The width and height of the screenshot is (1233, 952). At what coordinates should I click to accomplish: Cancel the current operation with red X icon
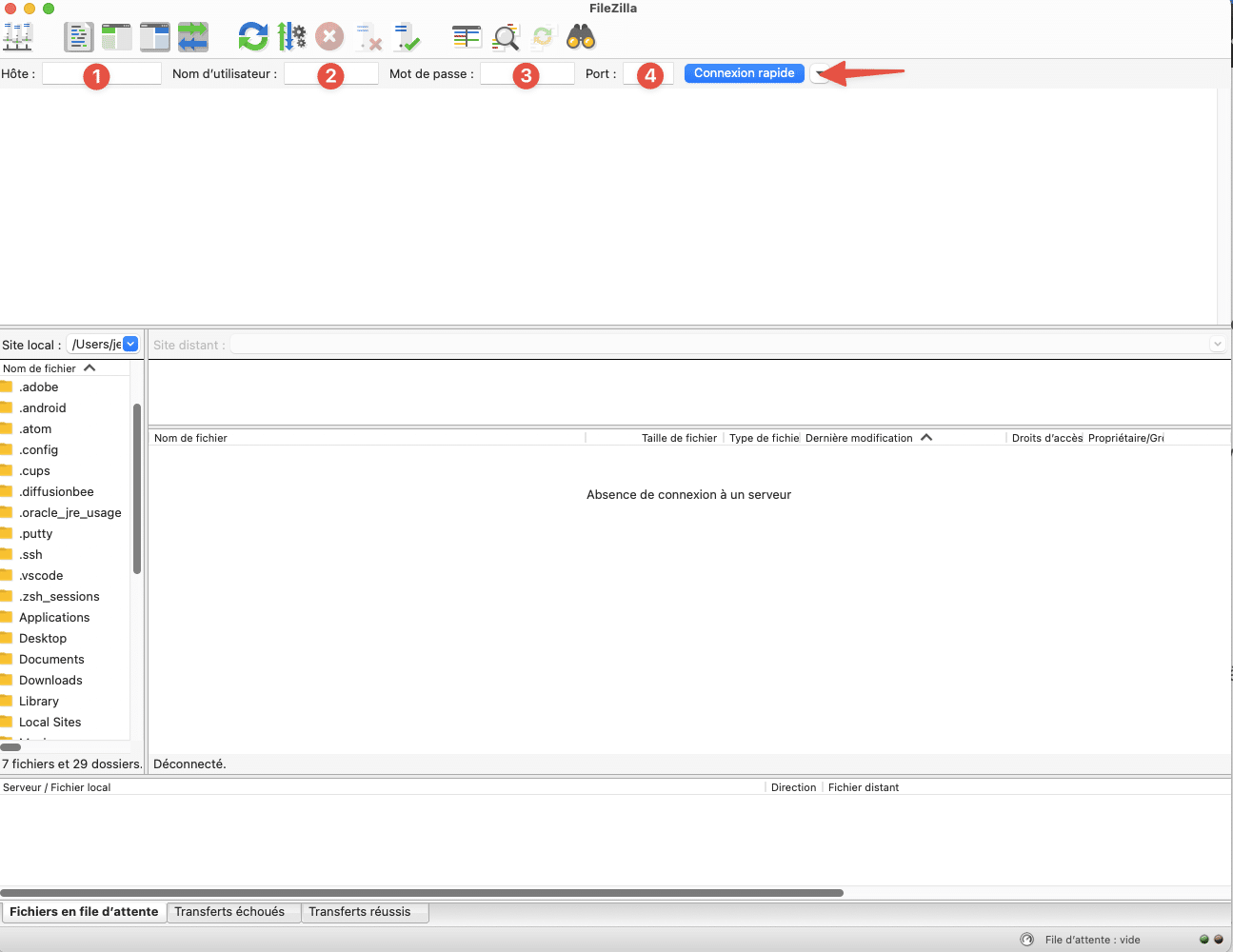pos(329,37)
